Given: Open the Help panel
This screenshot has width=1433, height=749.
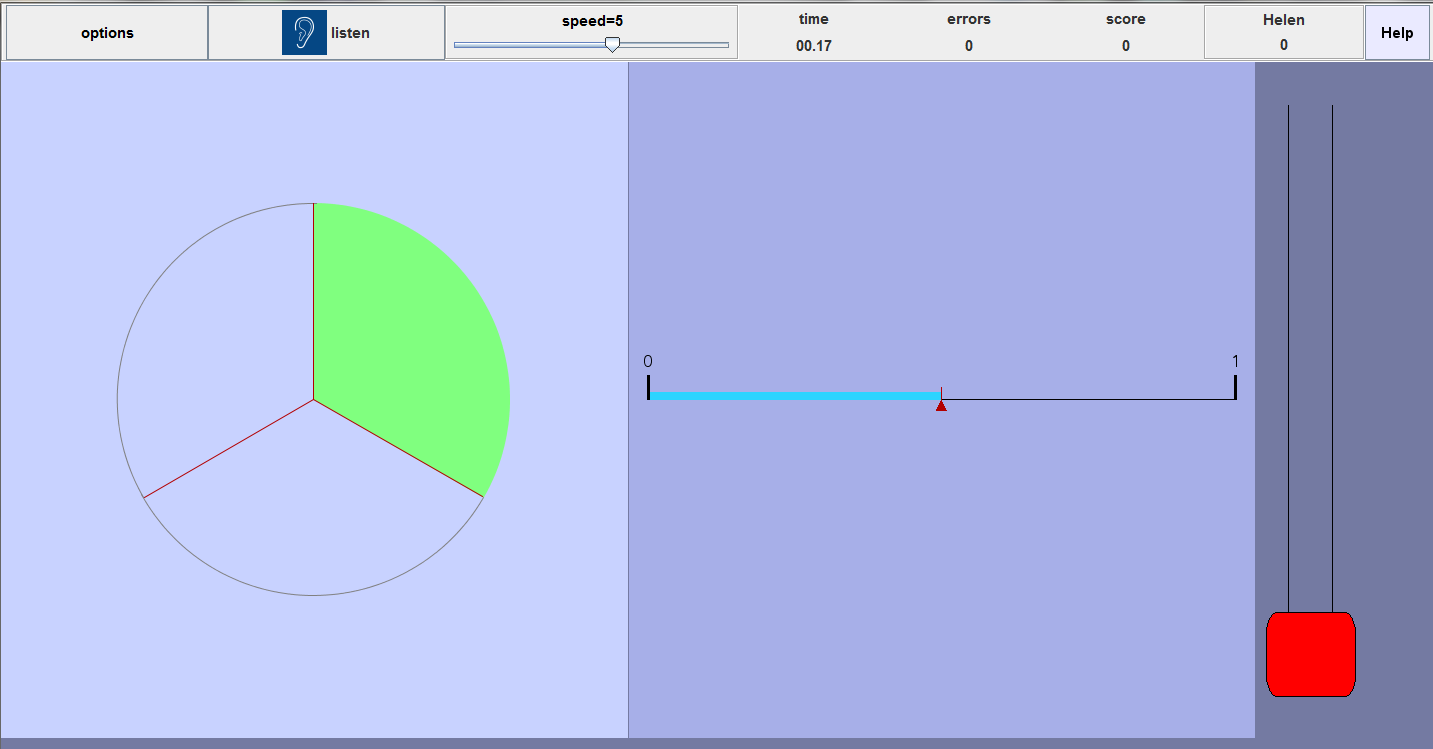Looking at the screenshot, I should pyautogui.click(x=1397, y=33).
